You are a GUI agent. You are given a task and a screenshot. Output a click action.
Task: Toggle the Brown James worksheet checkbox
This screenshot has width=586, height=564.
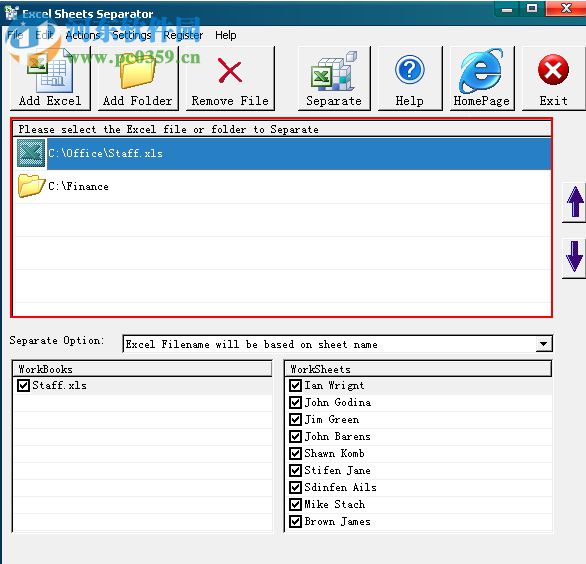point(295,521)
